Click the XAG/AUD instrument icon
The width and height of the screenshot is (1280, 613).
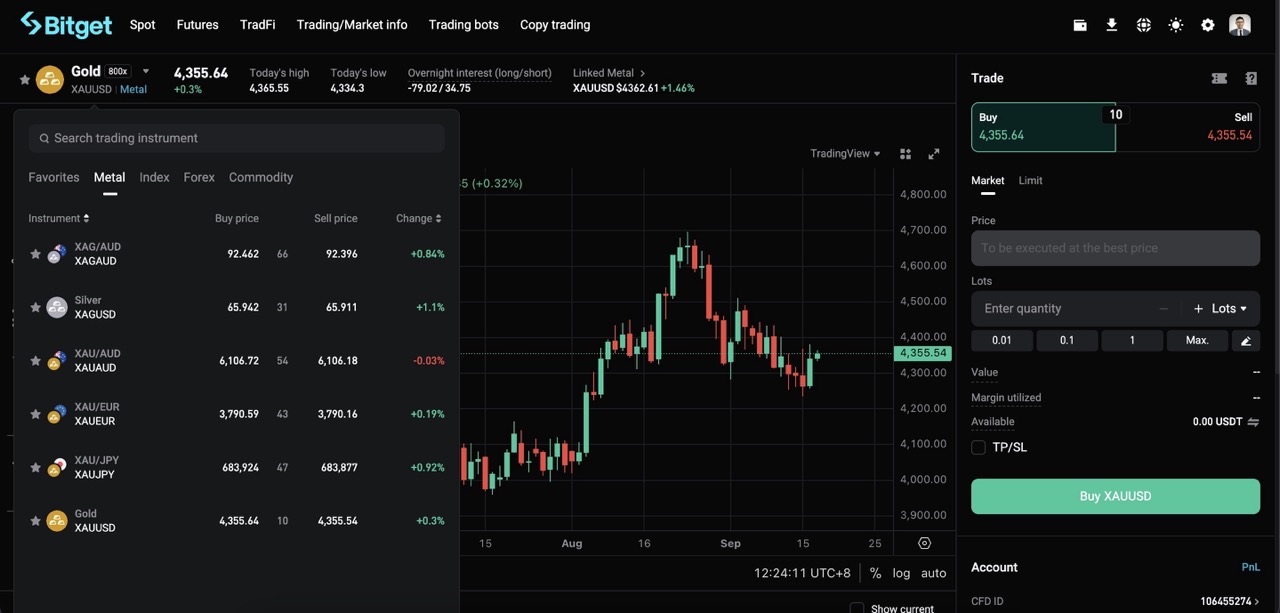(57, 254)
